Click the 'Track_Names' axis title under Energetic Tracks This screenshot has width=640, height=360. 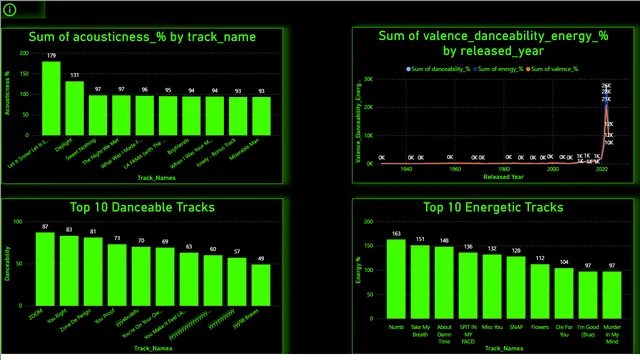[504, 348]
